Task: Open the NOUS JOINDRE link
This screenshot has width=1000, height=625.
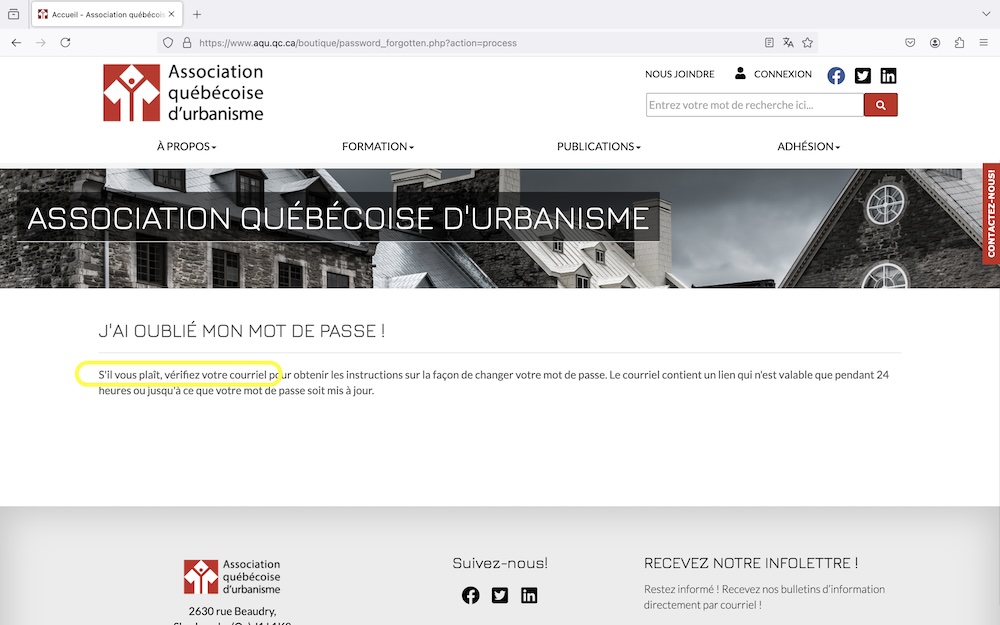Action: (679, 74)
